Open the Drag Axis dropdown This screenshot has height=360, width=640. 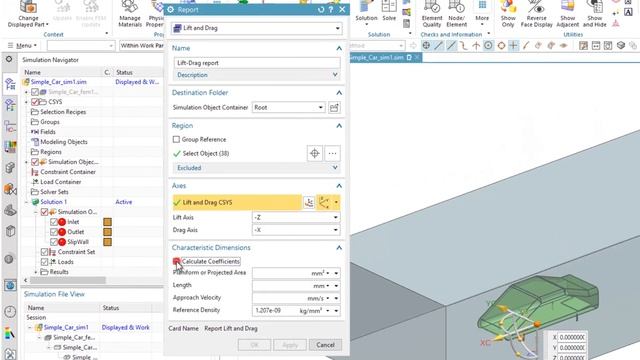296,230
